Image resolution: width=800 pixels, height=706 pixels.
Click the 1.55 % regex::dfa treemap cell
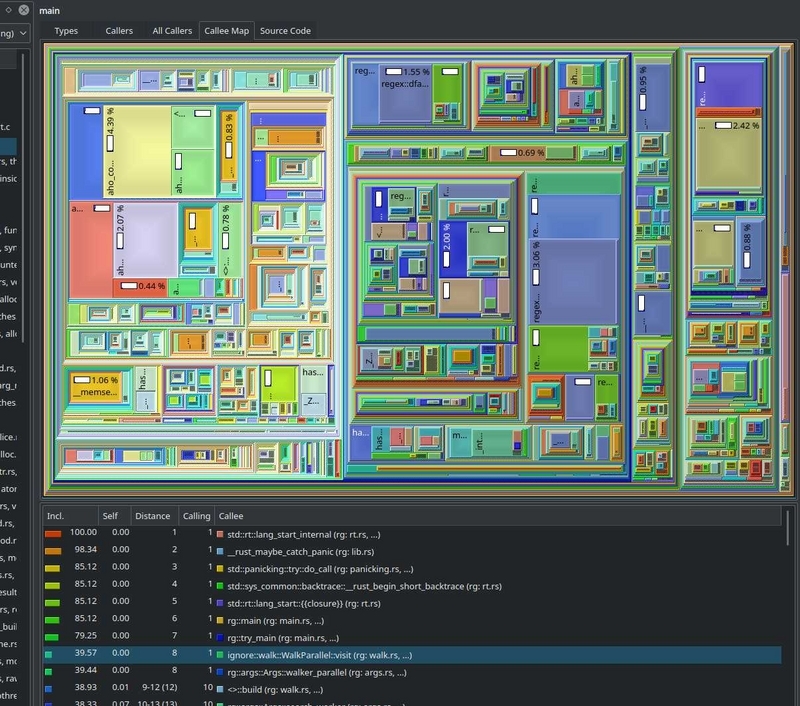(406, 92)
